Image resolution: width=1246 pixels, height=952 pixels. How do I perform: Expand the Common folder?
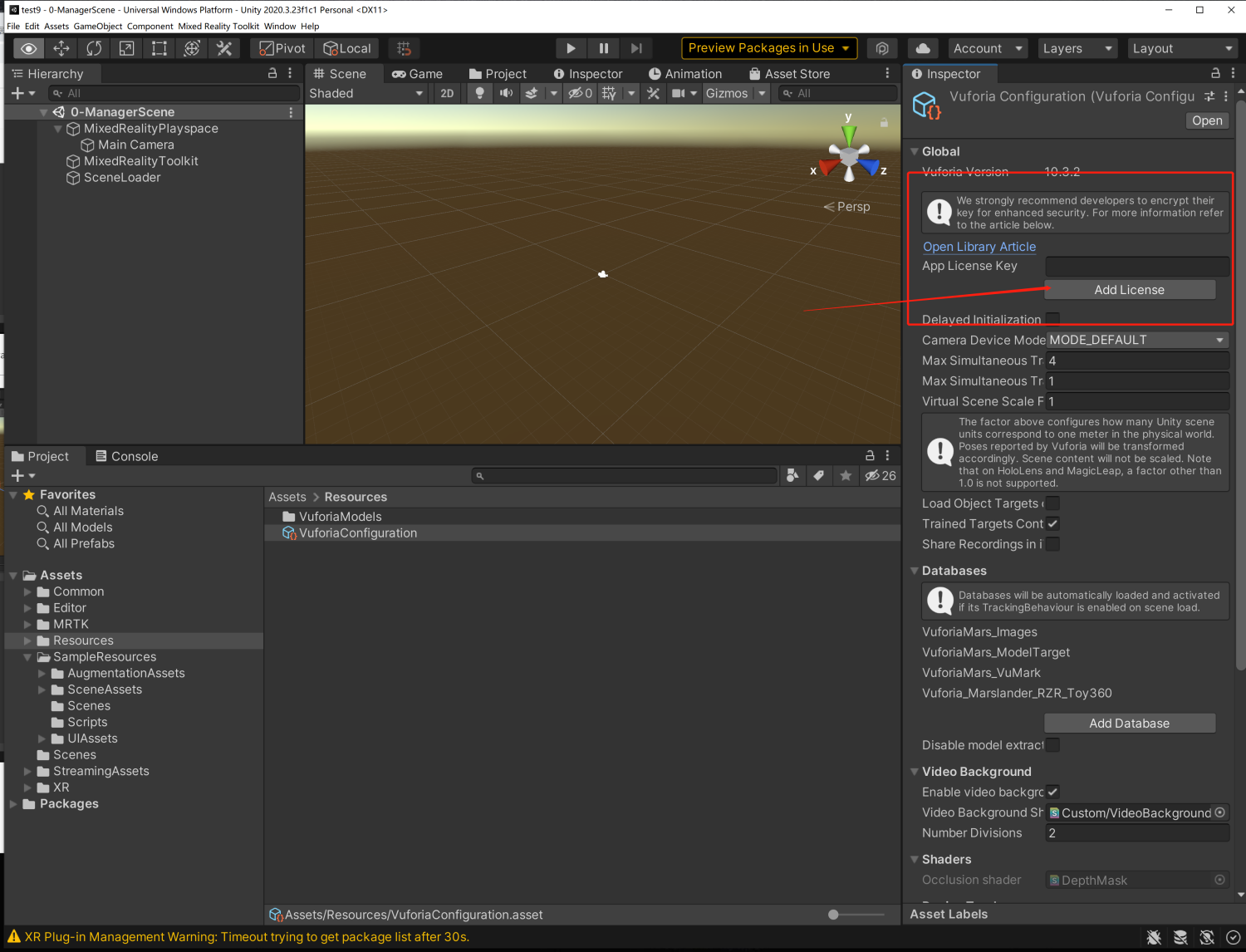(x=27, y=591)
